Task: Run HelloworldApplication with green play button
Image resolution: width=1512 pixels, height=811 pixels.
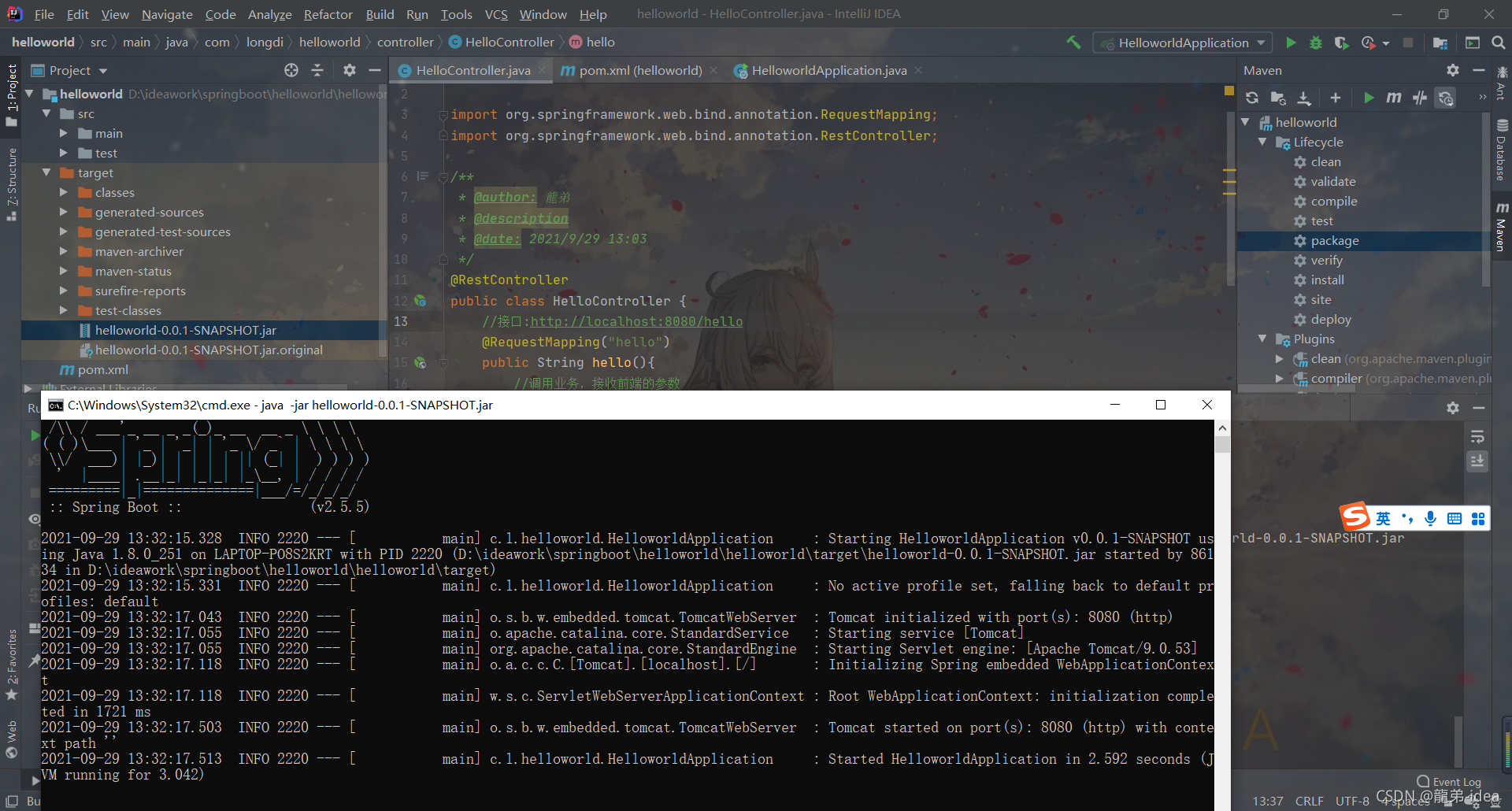Action: (x=1291, y=43)
